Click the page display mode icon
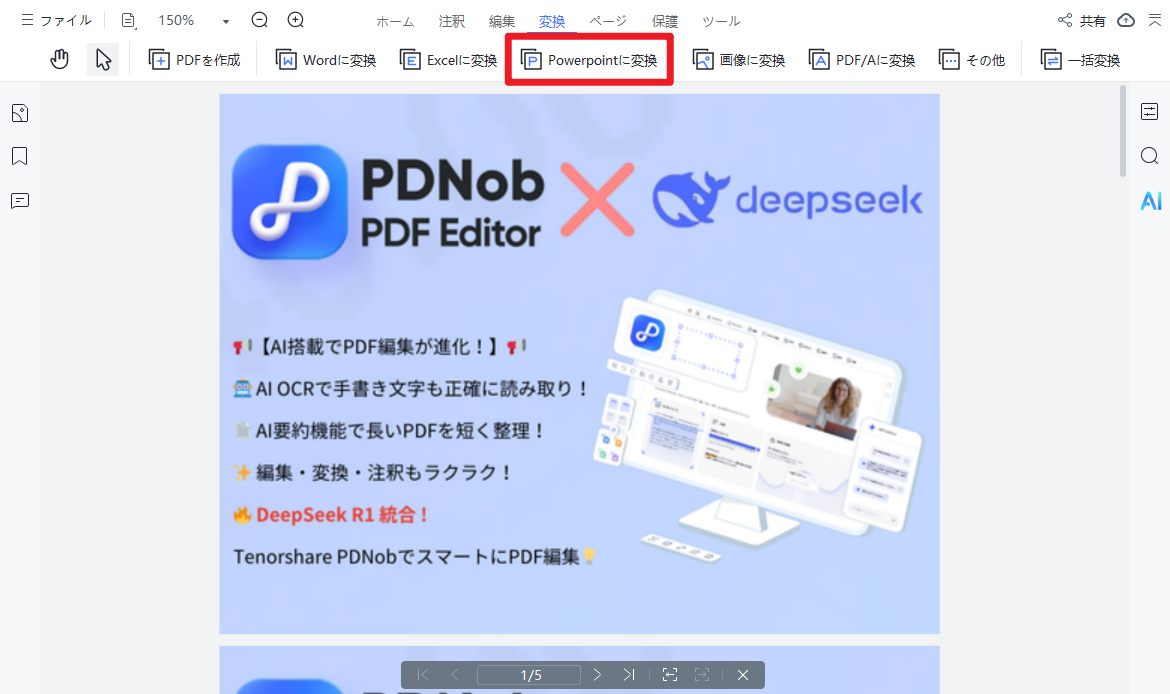The height and width of the screenshot is (694, 1170). (128, 21)
